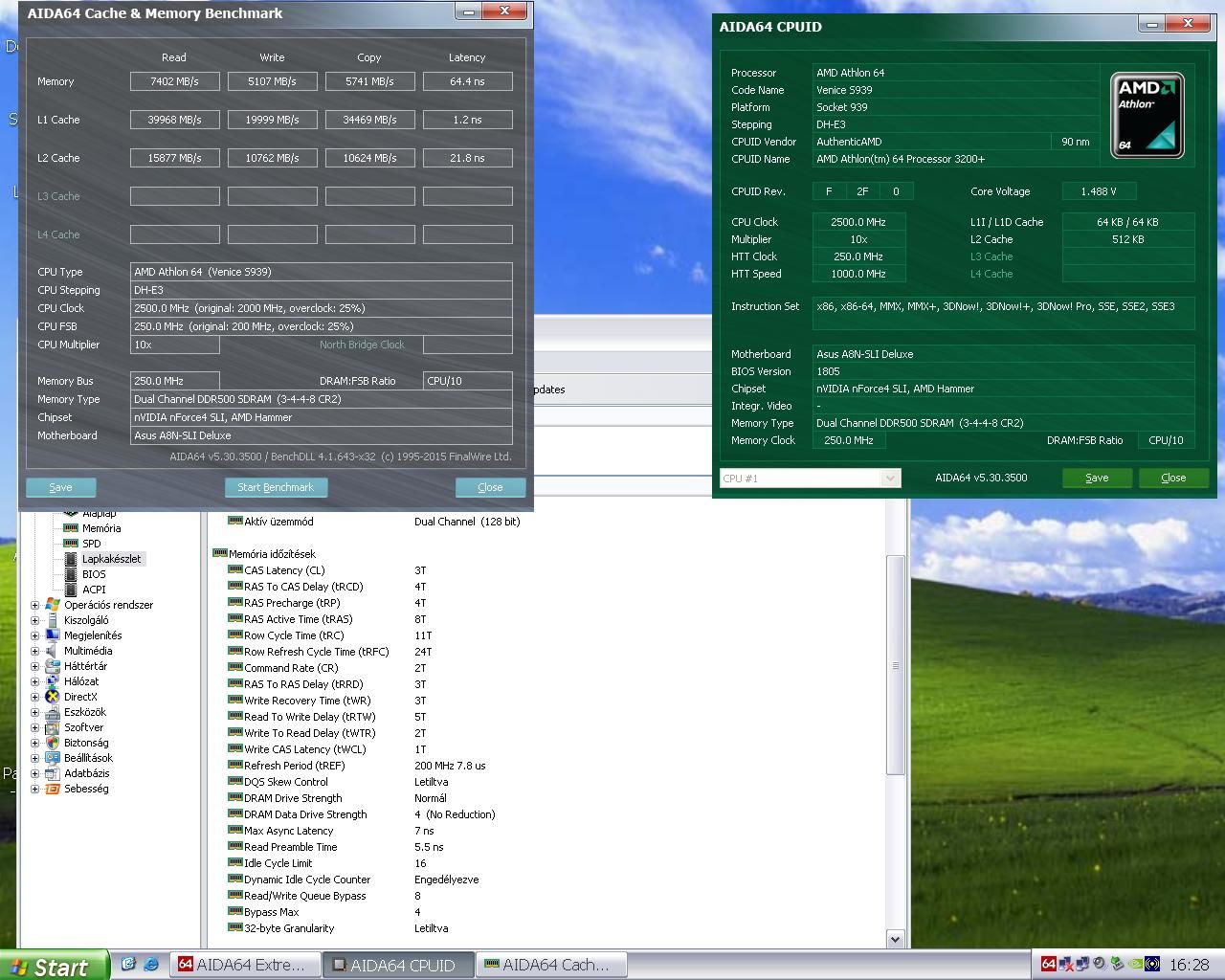Click the L1 Cache Latency 1.2 ns field
The image size is (1225, 980).
[x=468, y=120]
